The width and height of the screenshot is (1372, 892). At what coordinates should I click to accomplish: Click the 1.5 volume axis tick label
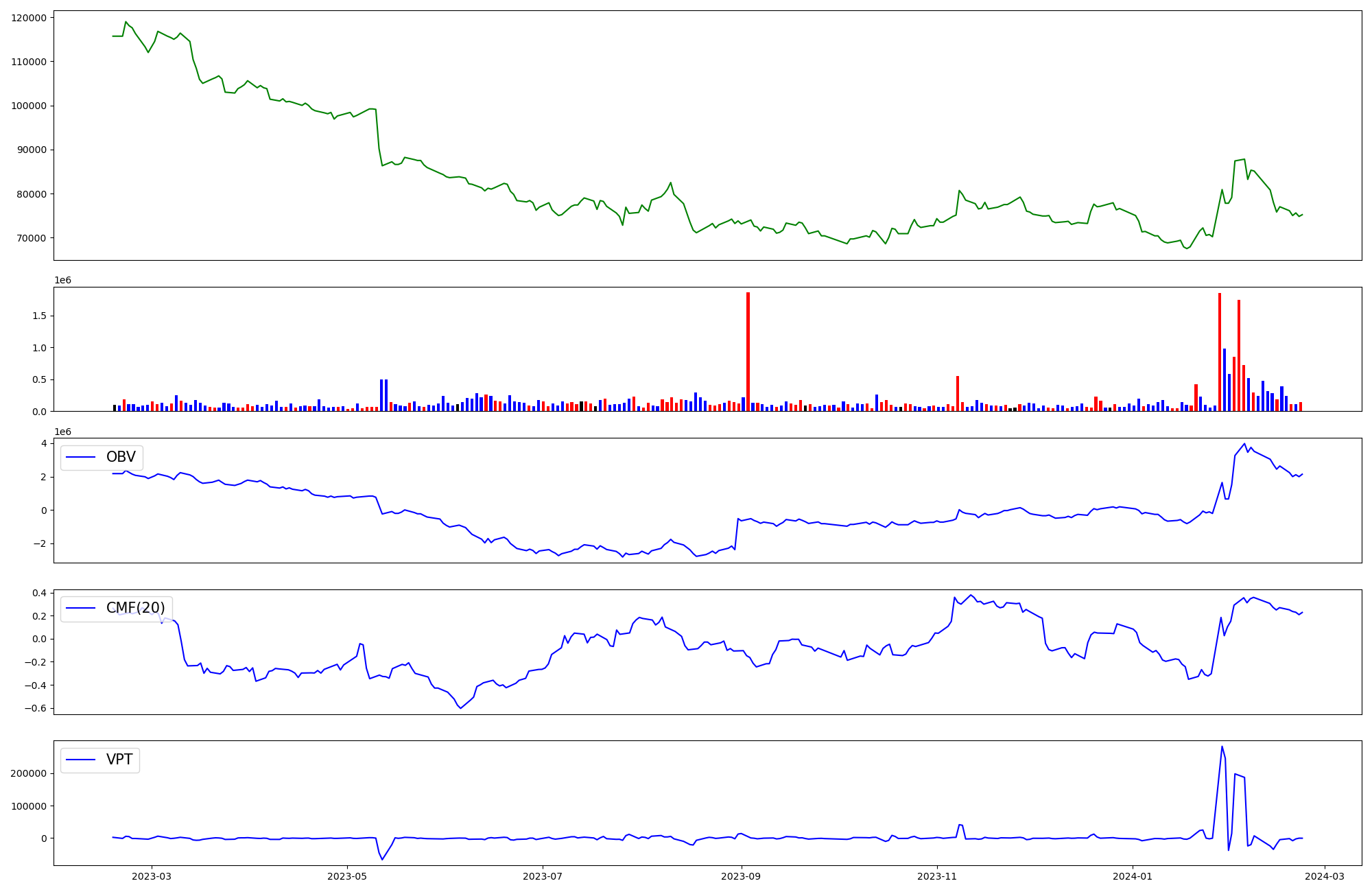pyautogui.click(x=39, y=316)
